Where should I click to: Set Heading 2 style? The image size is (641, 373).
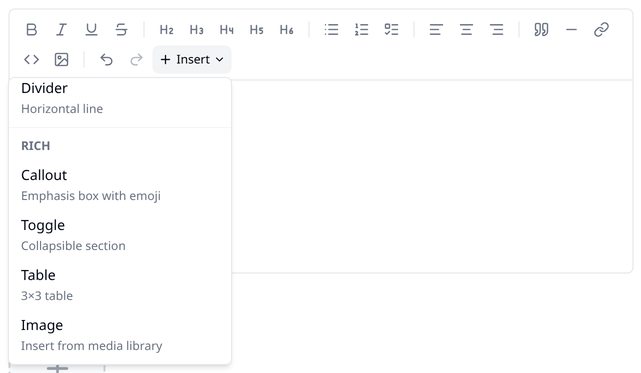tap(166, 29)
